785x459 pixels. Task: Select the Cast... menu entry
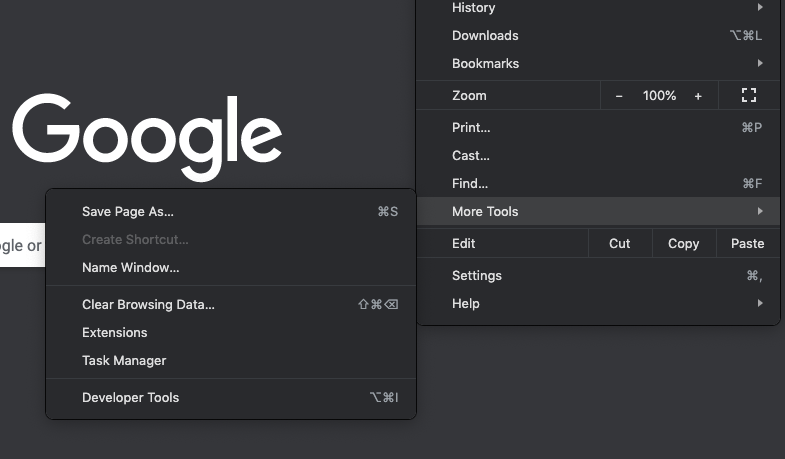(x=598, y=156)
